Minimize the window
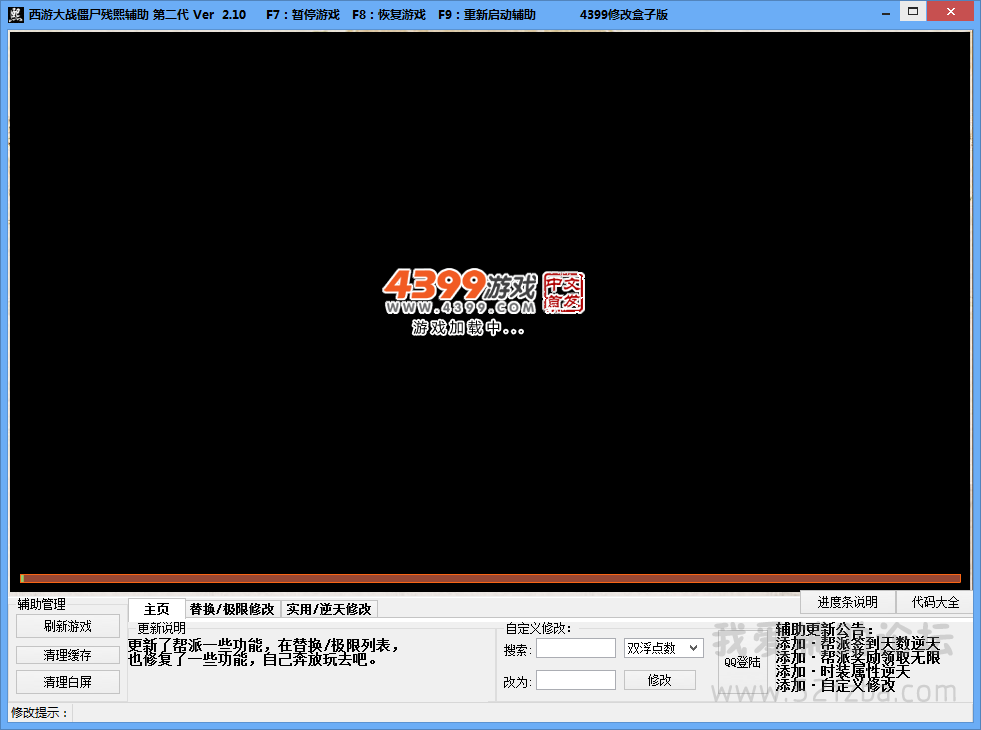The height and width of the screenshot is (730, 981). pos(886,13)
